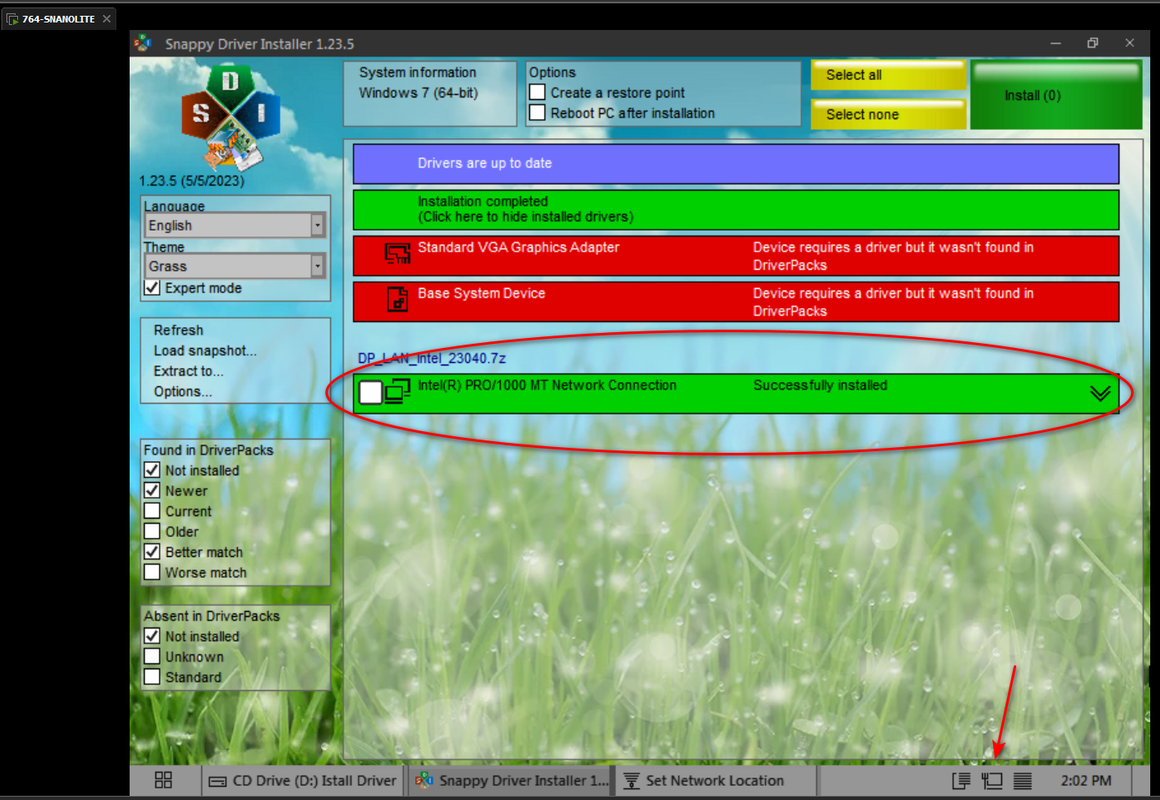The height and width of the screenshot is (800, 1160).
Task: Check the Standard filter
Action: (152, 676)
